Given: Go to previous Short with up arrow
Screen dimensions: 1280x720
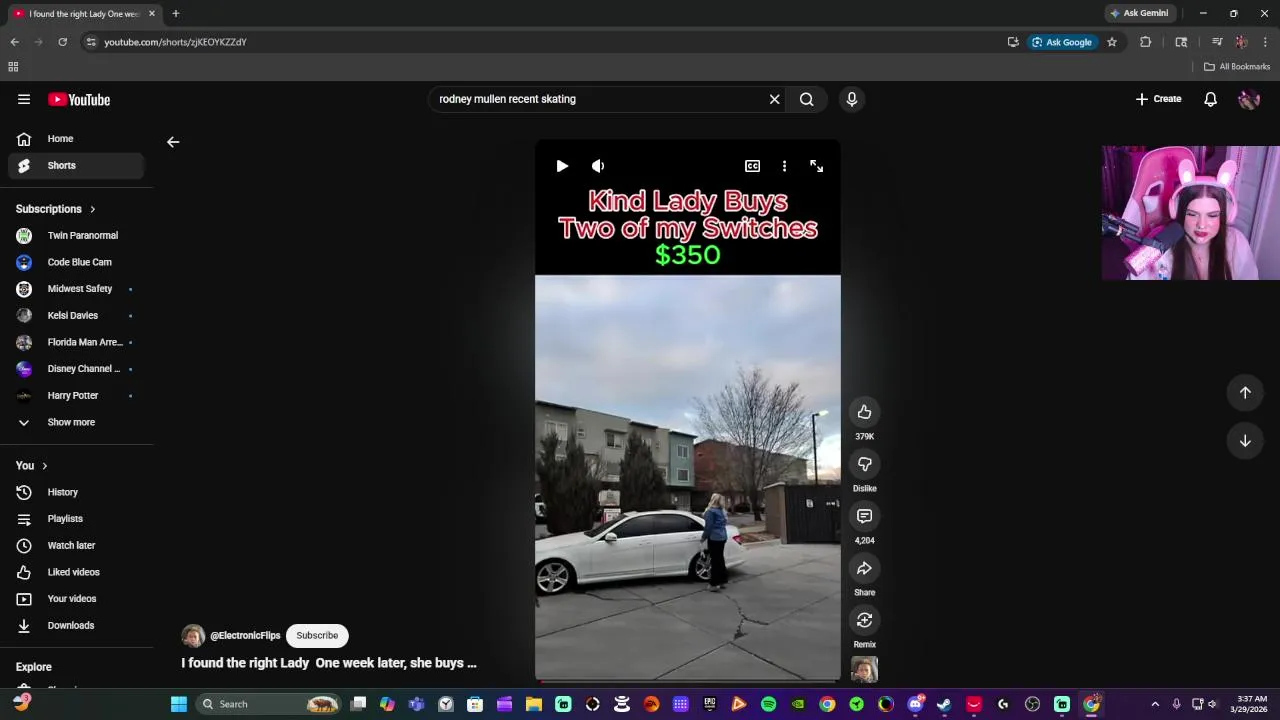Looking at the screenshot, I should coord(1245,393).
